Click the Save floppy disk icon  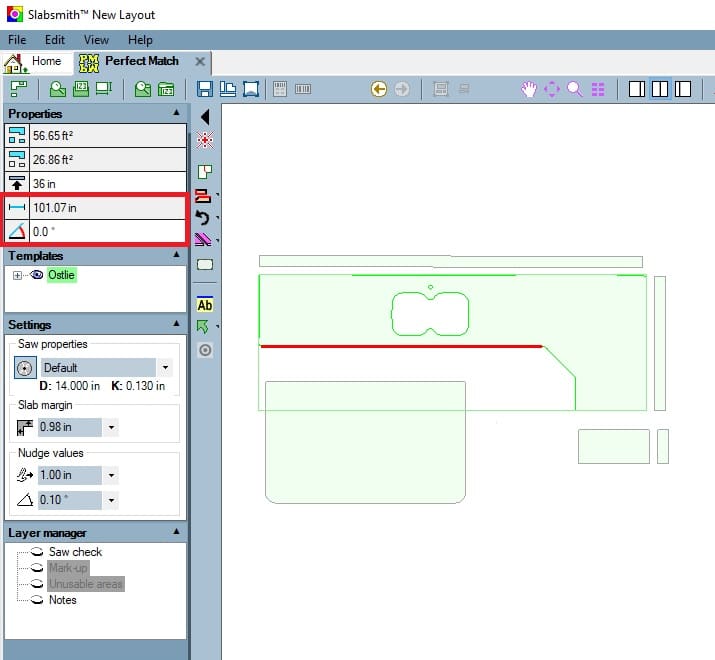[x=205, y=89]
